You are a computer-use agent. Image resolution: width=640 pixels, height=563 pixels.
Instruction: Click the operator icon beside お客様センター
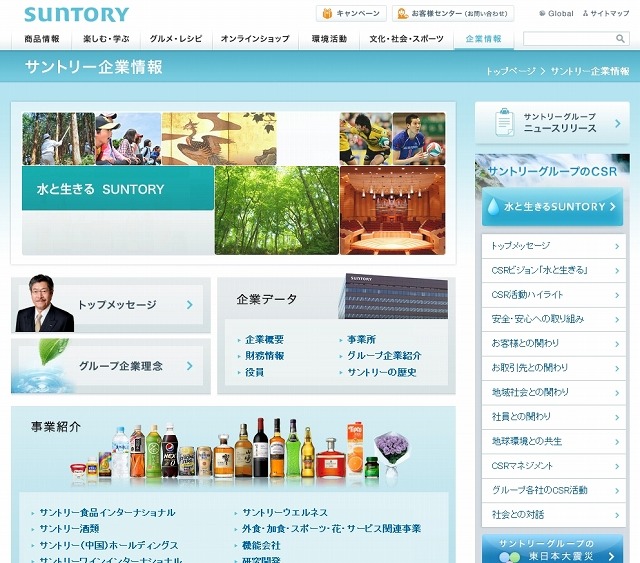pos(403,13)
